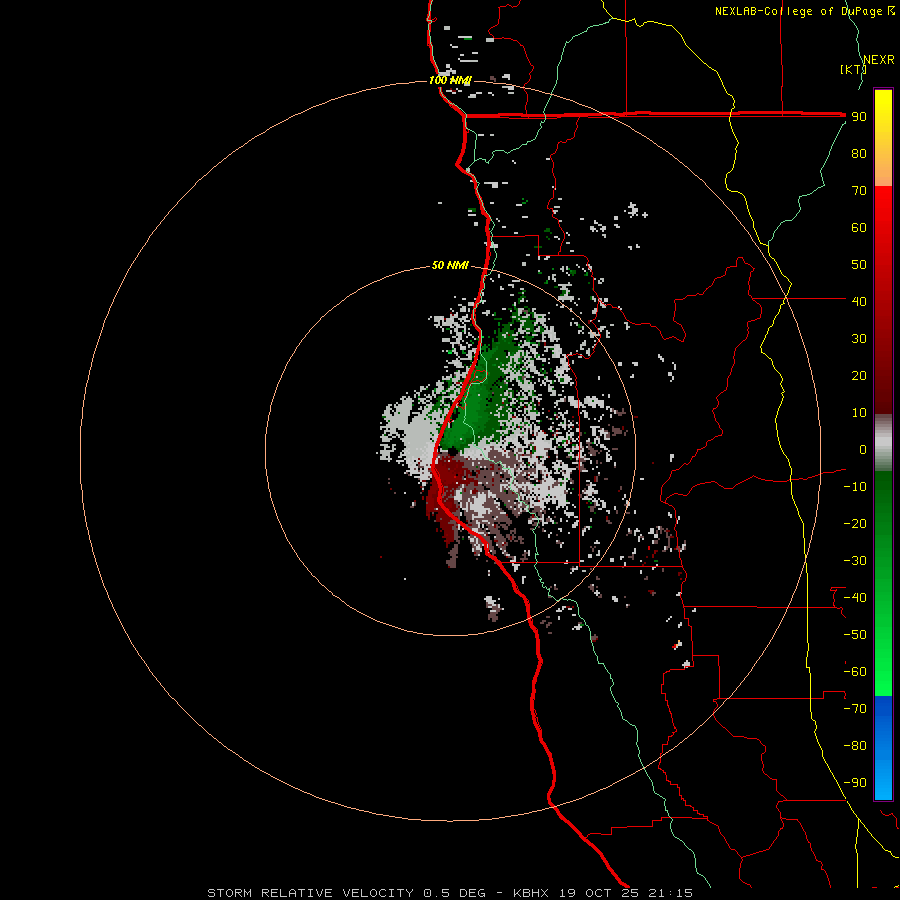Screen dimensions: 900x900
Task: Click the [KT] units label
Action: coord(852,69)
